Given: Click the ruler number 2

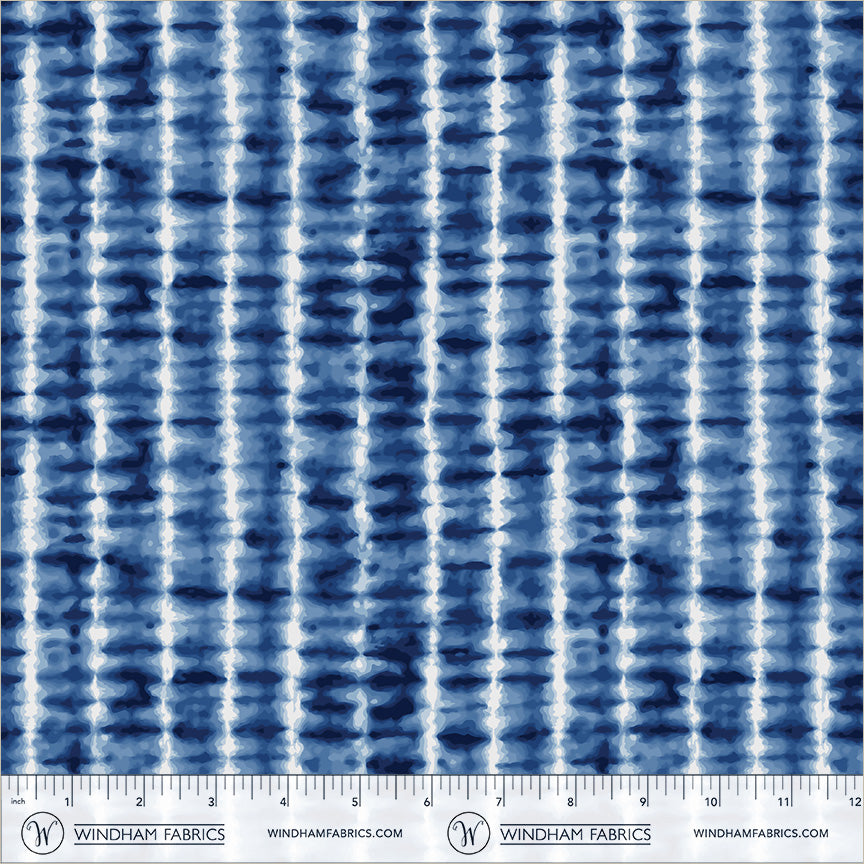Looking at the screenshot, I should point(139,802).
